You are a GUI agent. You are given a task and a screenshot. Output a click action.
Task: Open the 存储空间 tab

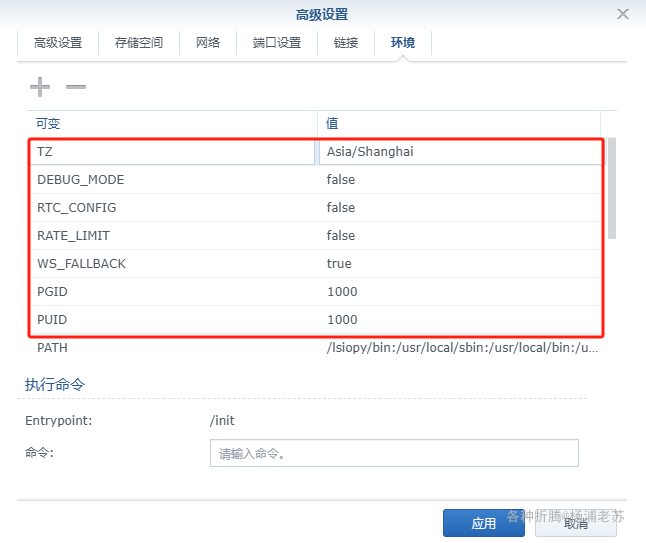[x=139, y=42]
